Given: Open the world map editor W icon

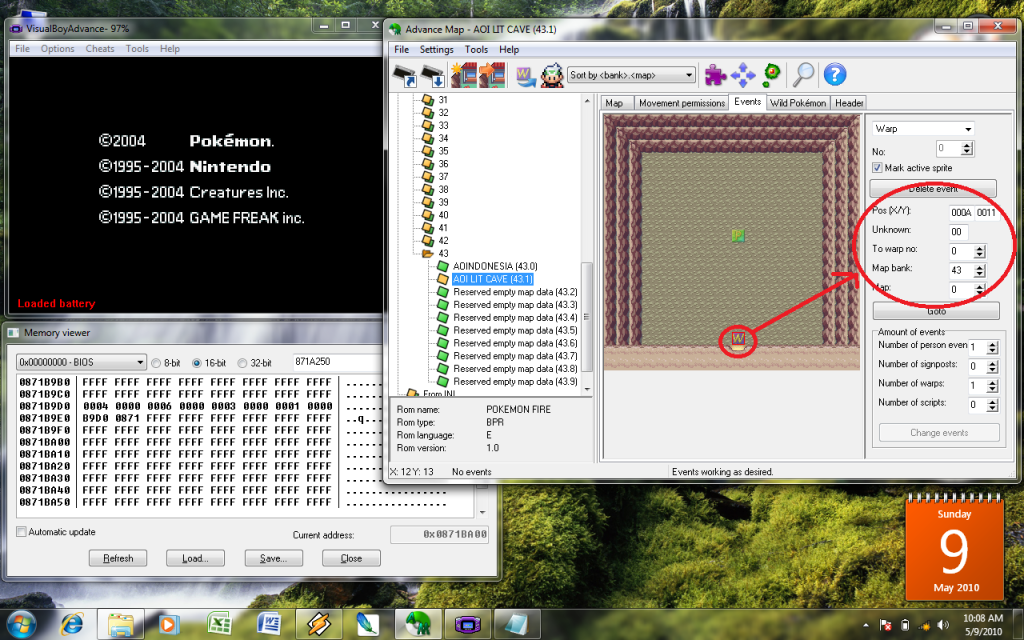Looking at the screenshot, I should coord(525,76).
